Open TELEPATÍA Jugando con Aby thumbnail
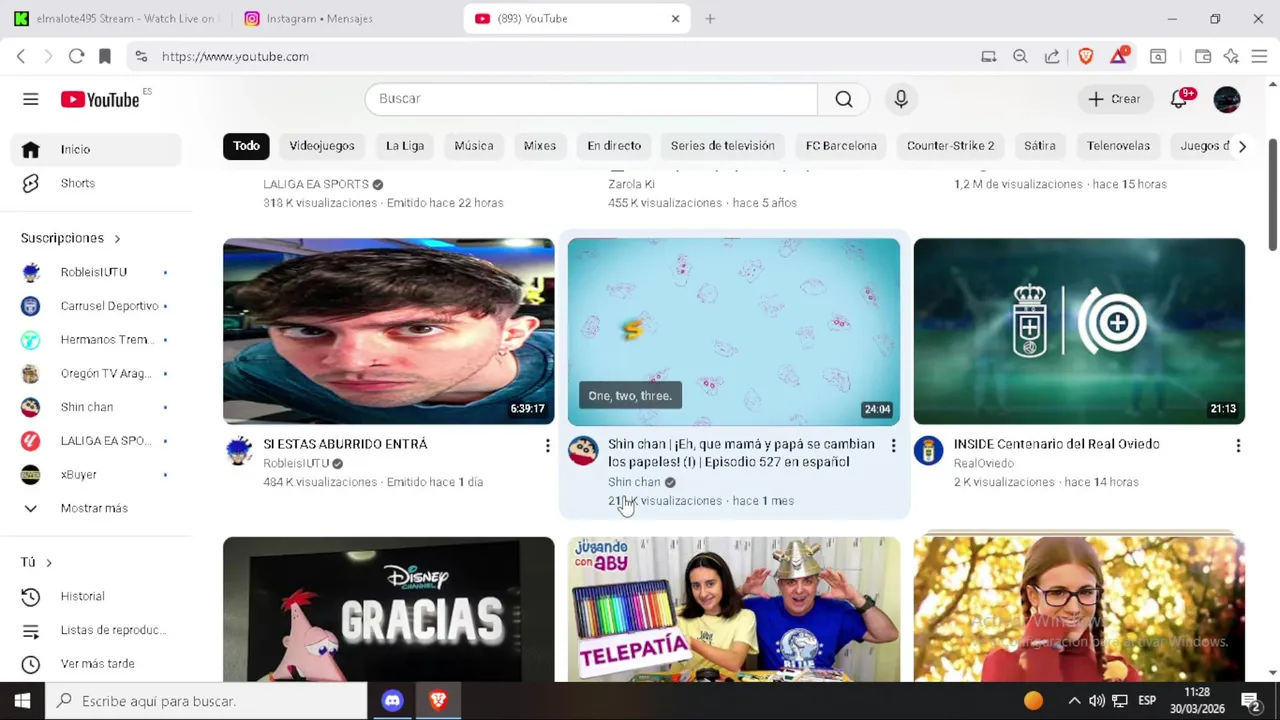The width and height of the screenshot is (1280, 720). [x=734, y=609]
